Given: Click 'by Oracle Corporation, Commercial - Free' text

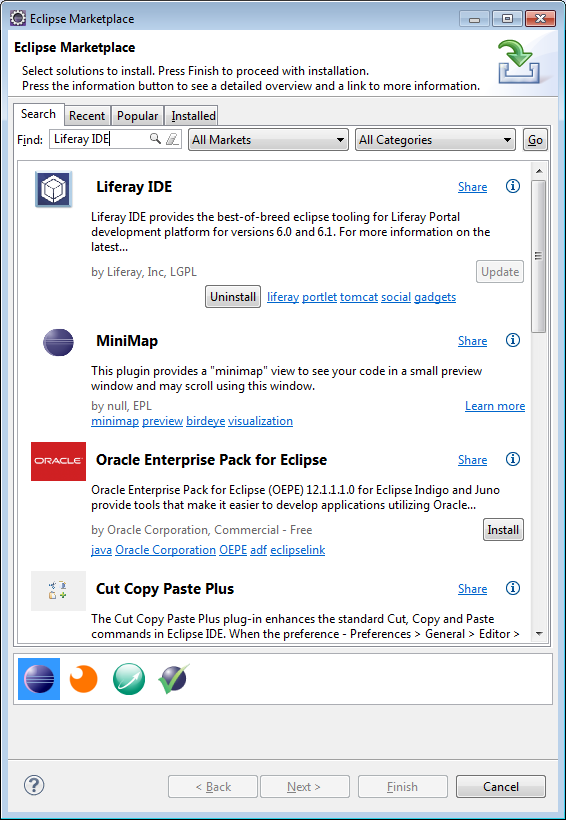Looking at the screenshot, I should pos(201,530).
